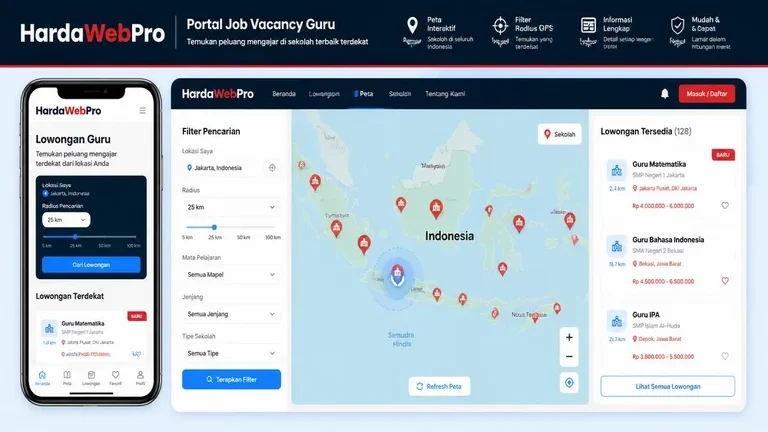This screenshot has height=432, width=768.
Task: Favorite the Guru Bahasa Indonesia heart icon
Action: click(725, 281)
